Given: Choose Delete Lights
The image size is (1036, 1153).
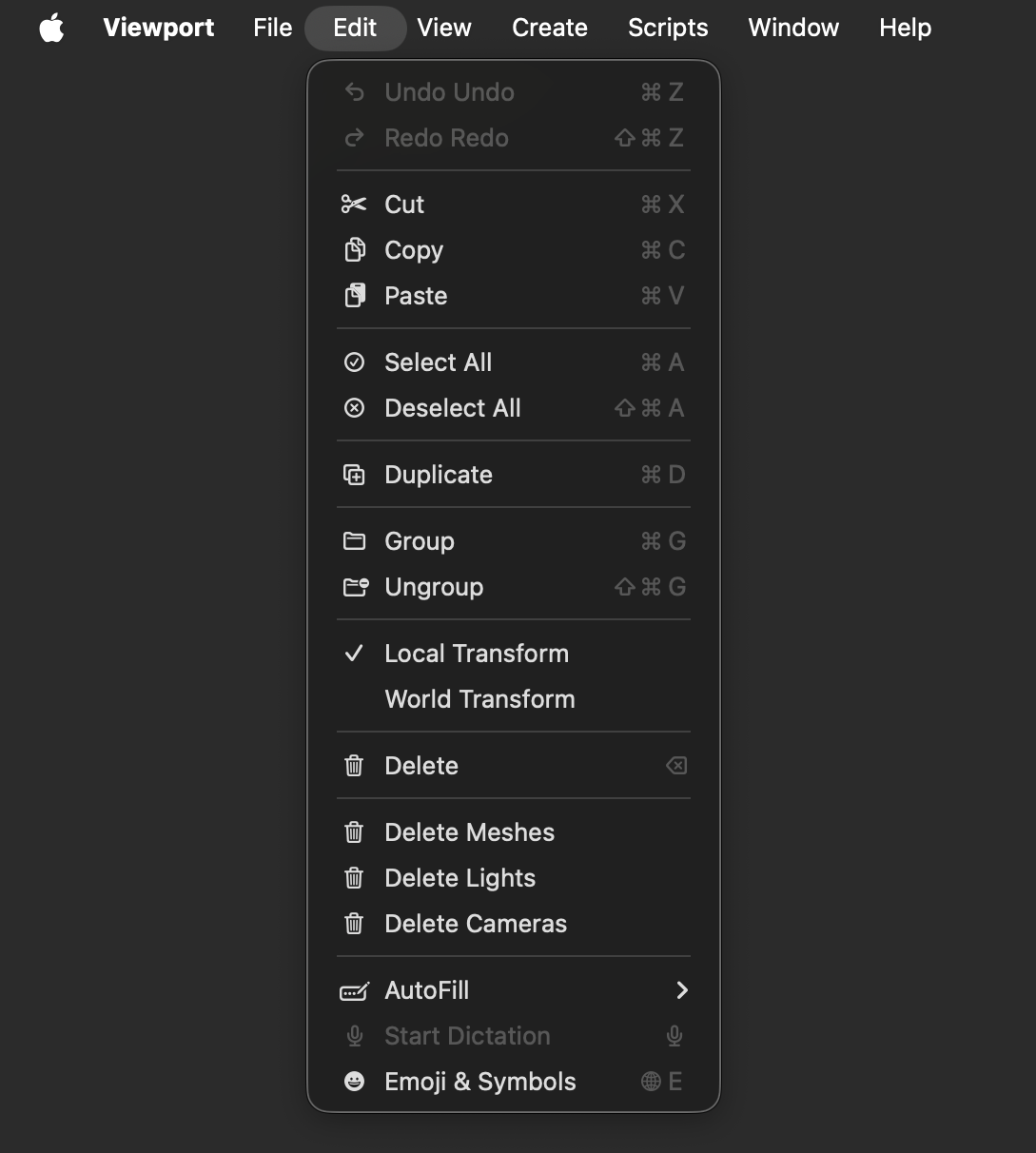Looking at the screenshot, I should pyautogui.click(x=514, y=878).
